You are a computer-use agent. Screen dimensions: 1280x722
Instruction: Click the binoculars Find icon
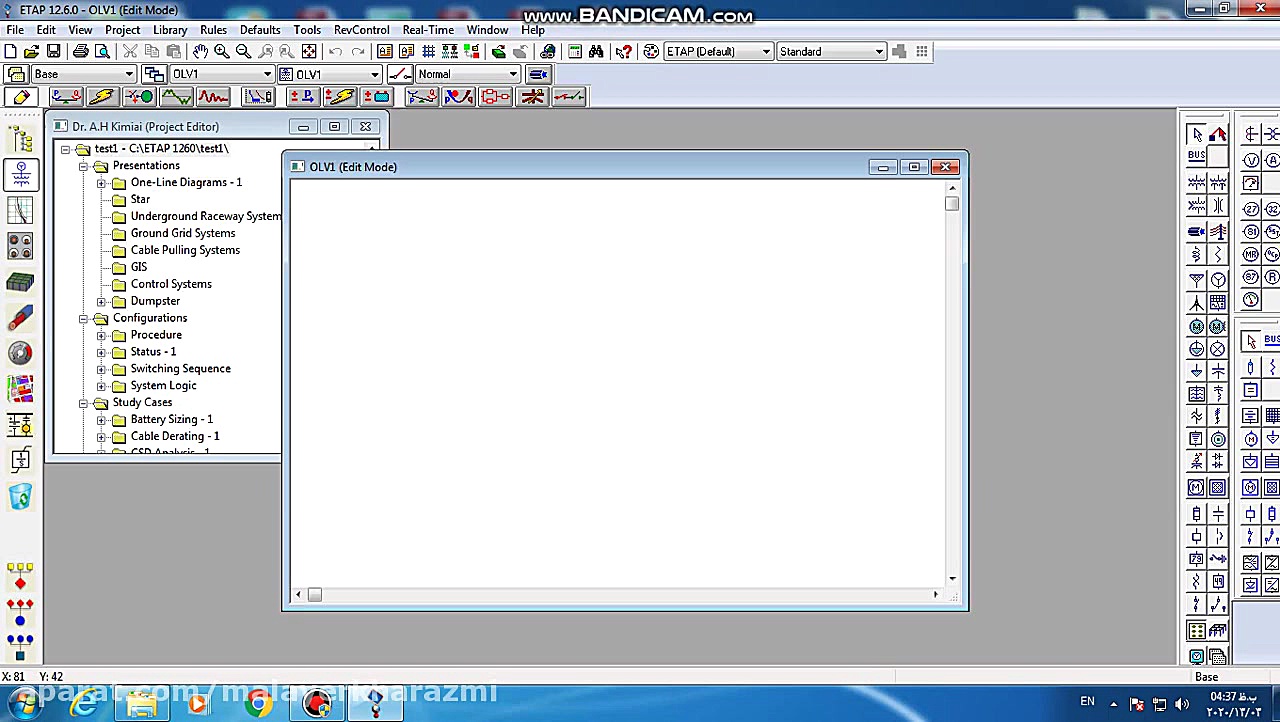tap(596, 52)
